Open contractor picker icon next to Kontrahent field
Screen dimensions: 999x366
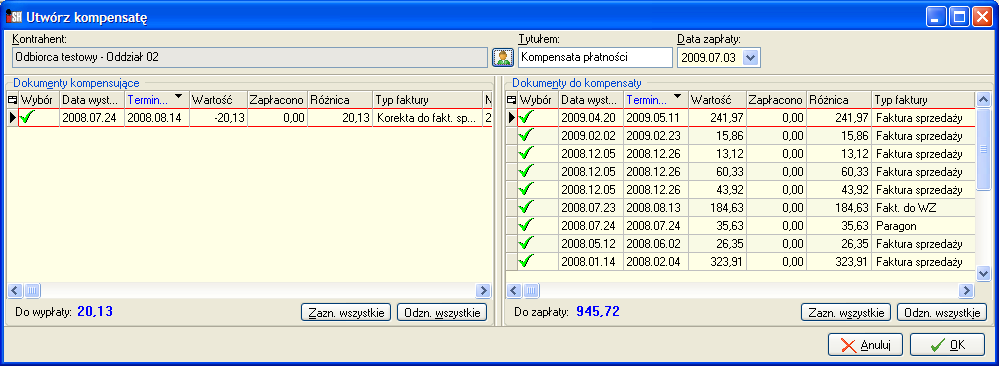pyautogui.click(x=503, y=57)
